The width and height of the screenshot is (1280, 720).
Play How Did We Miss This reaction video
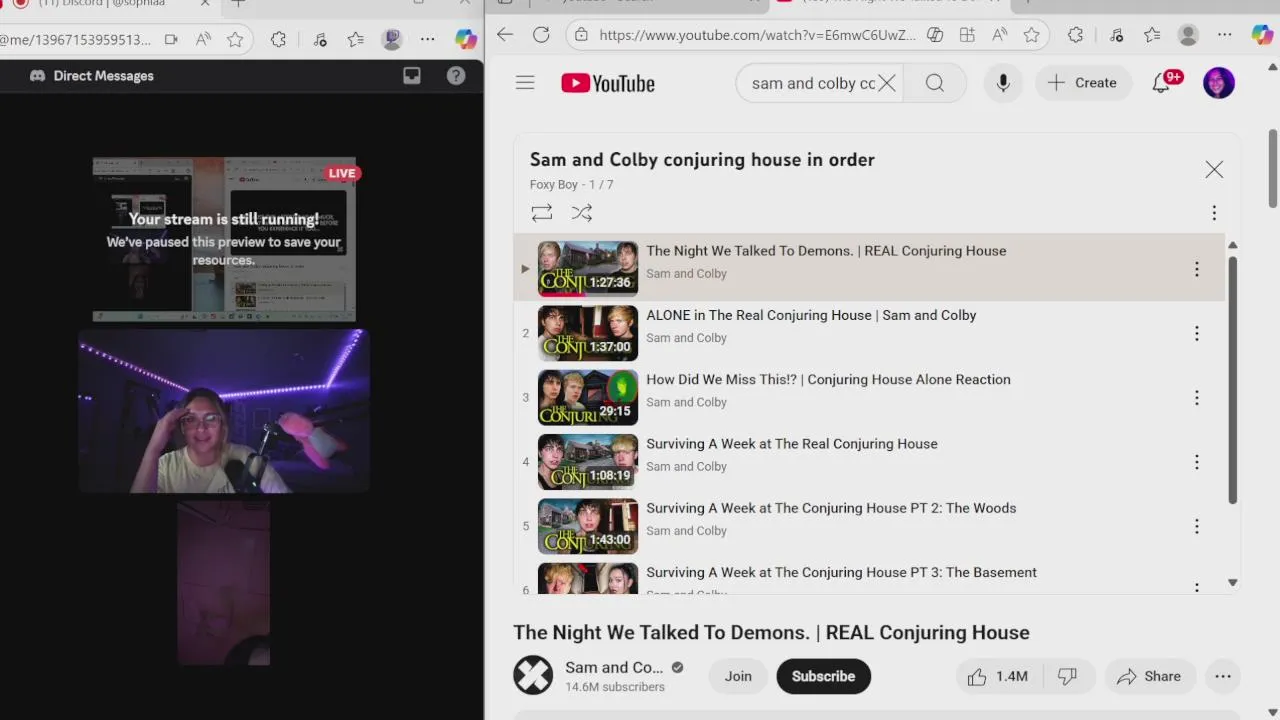click(x=828, y=379)
